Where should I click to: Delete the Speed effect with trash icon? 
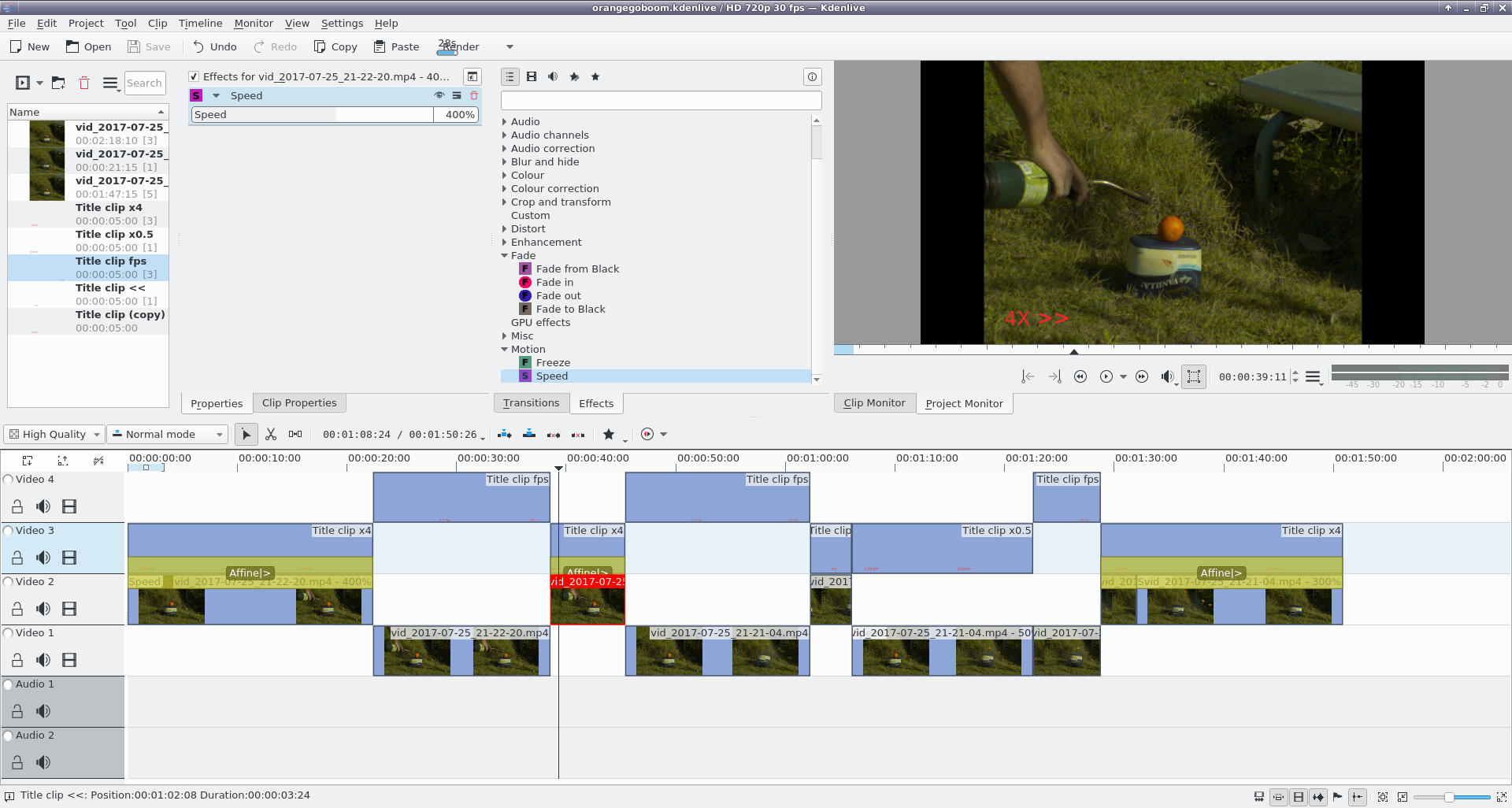[474, 95]
